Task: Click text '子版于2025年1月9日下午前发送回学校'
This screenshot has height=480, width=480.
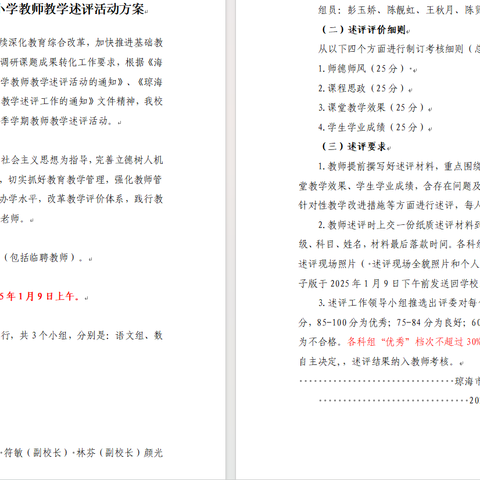Action: click(389, 283)
